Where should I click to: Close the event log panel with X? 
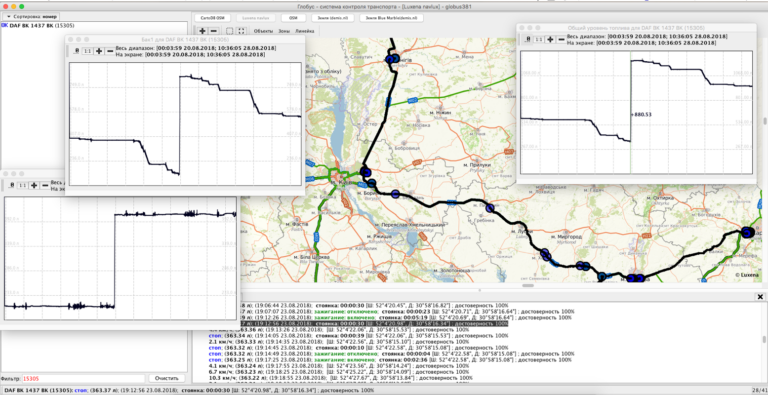[x=760, y=297]
